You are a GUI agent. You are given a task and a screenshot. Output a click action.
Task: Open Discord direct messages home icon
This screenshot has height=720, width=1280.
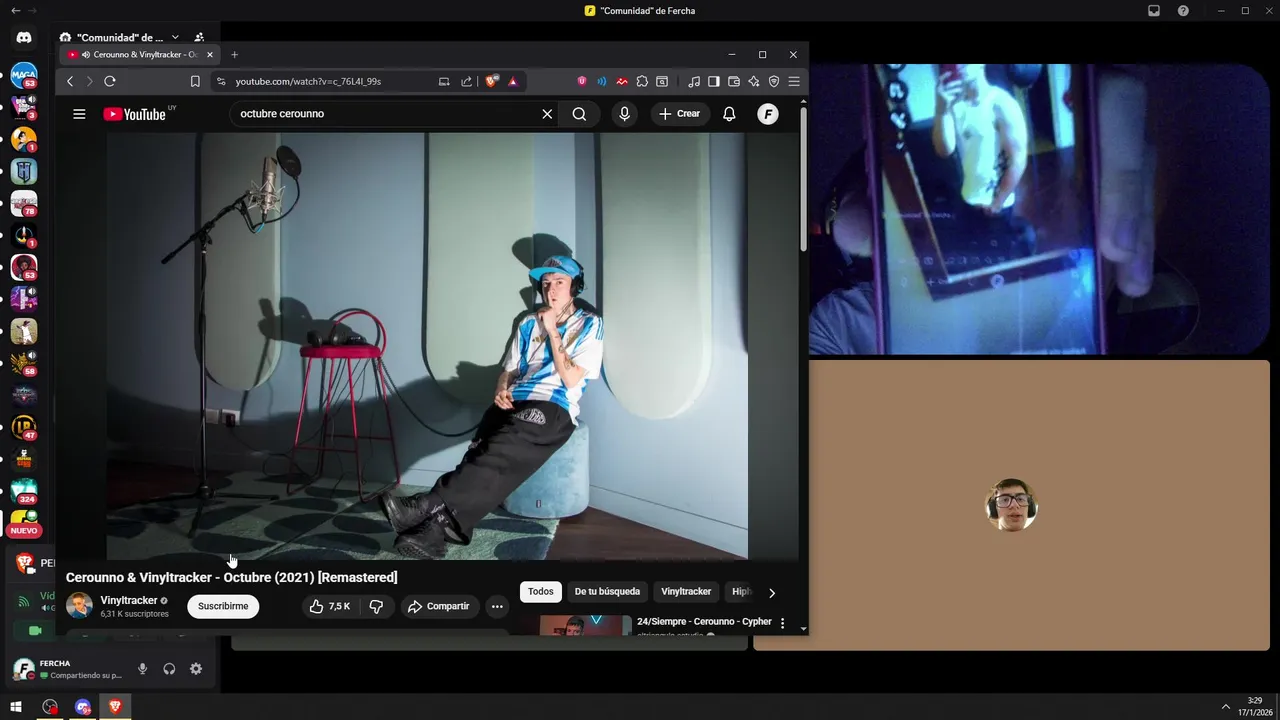point(24,37)
